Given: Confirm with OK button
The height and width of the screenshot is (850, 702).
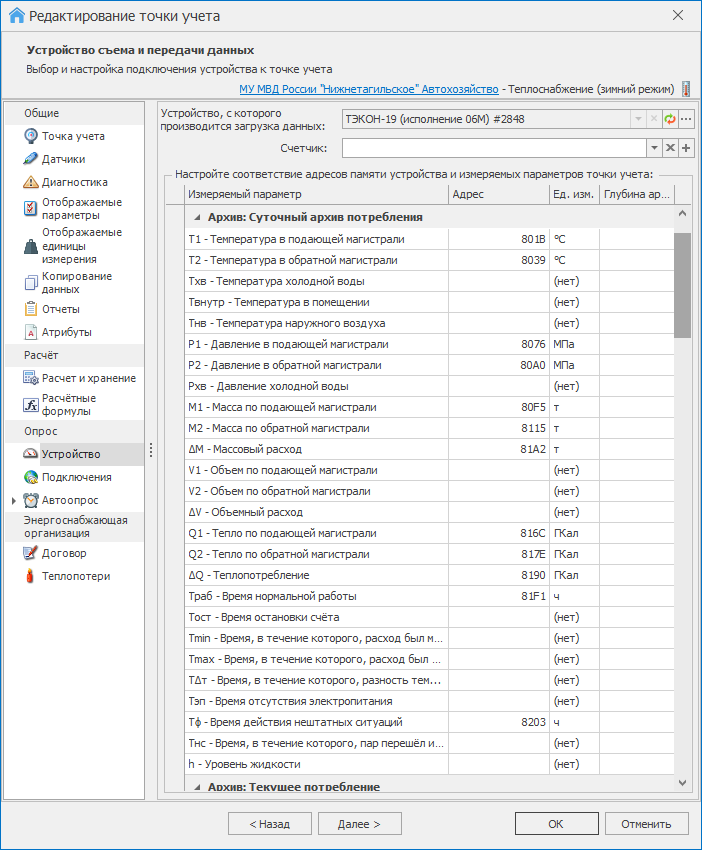Looking at the screenshot, I should [x=556, y=823].
